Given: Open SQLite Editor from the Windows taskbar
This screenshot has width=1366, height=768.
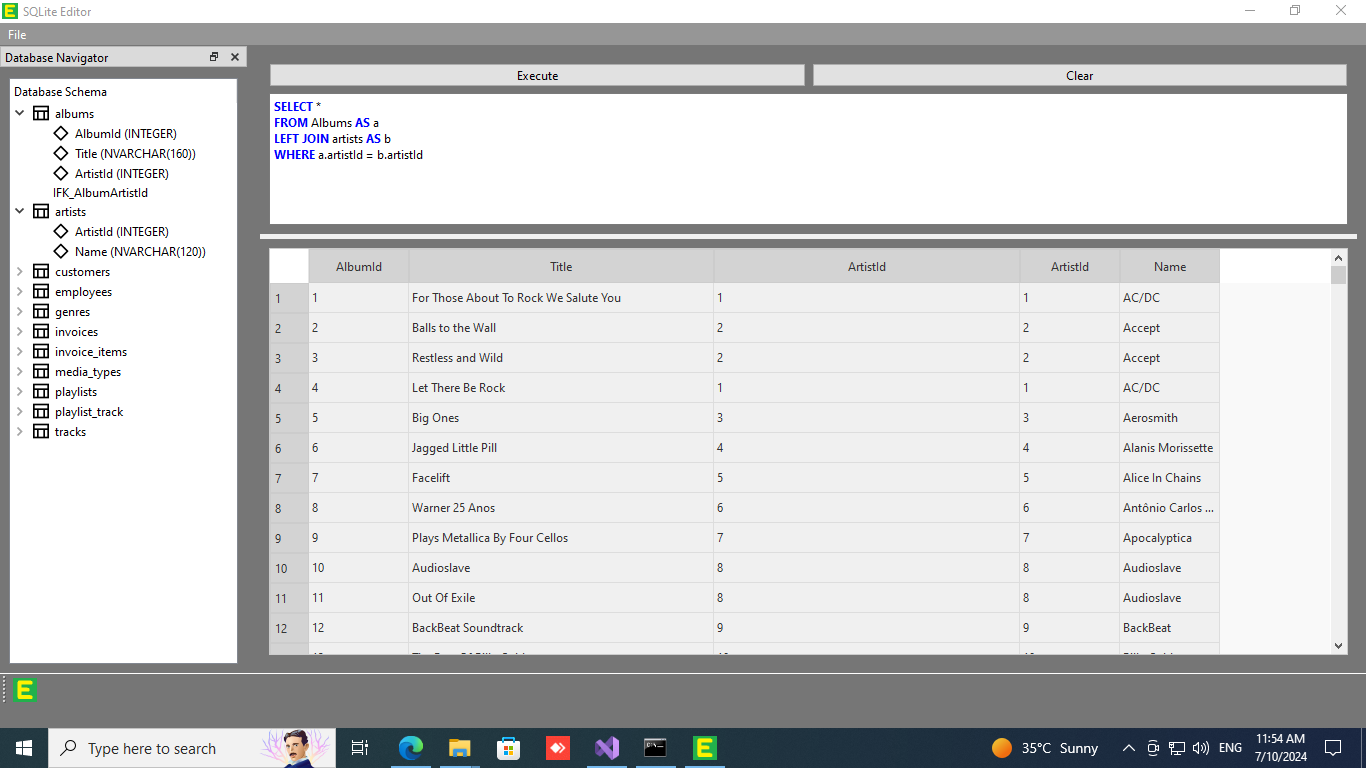Looking at the screenshot, I should tap(705, 747).
